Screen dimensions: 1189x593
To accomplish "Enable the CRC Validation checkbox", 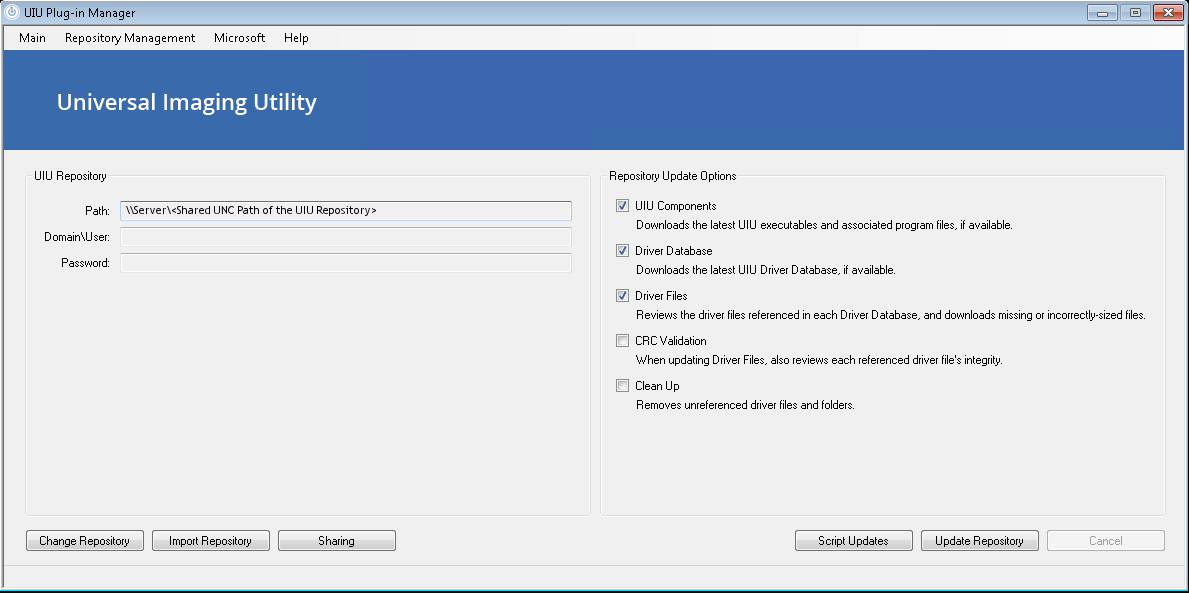I will pyautogui.click(x=623, y=340).
